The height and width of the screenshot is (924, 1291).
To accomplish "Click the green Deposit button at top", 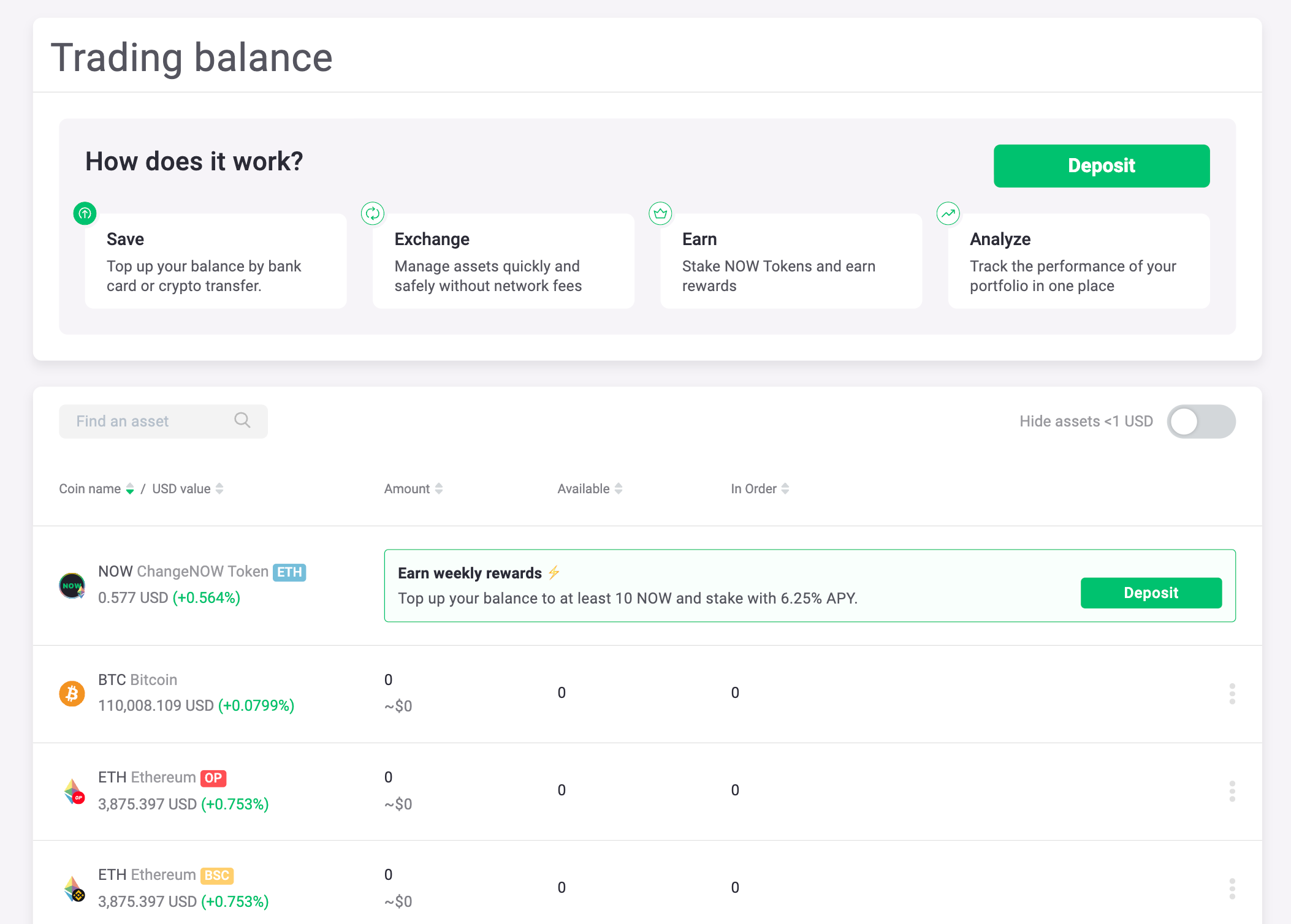I will (1101, 165).
